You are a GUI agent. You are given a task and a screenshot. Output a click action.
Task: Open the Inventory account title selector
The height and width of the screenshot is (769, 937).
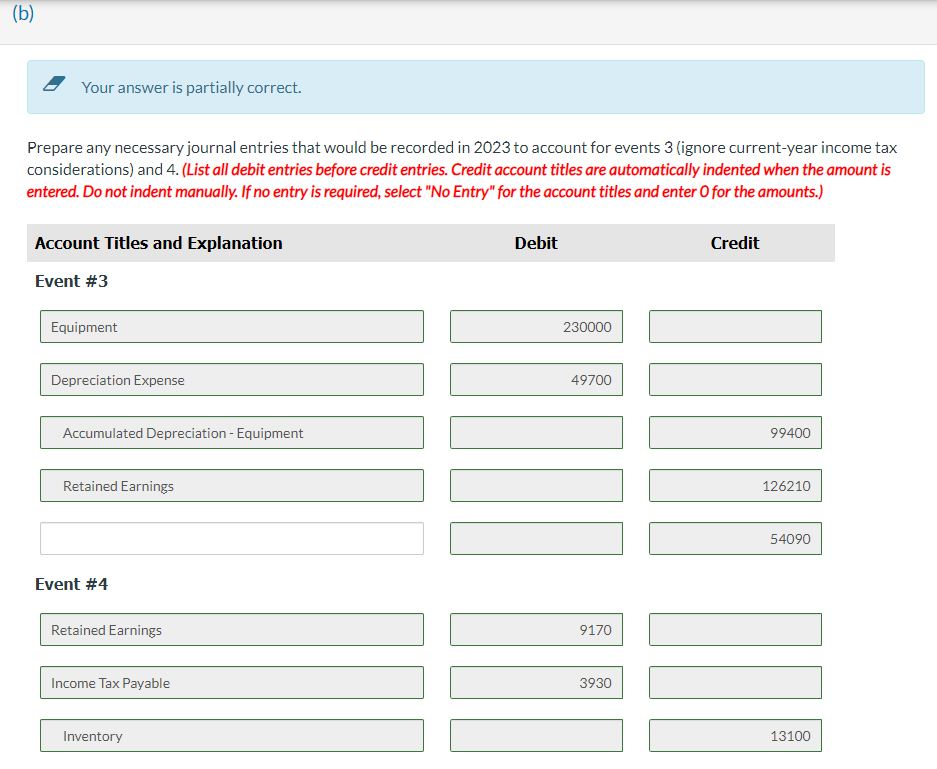pos(231,735)
